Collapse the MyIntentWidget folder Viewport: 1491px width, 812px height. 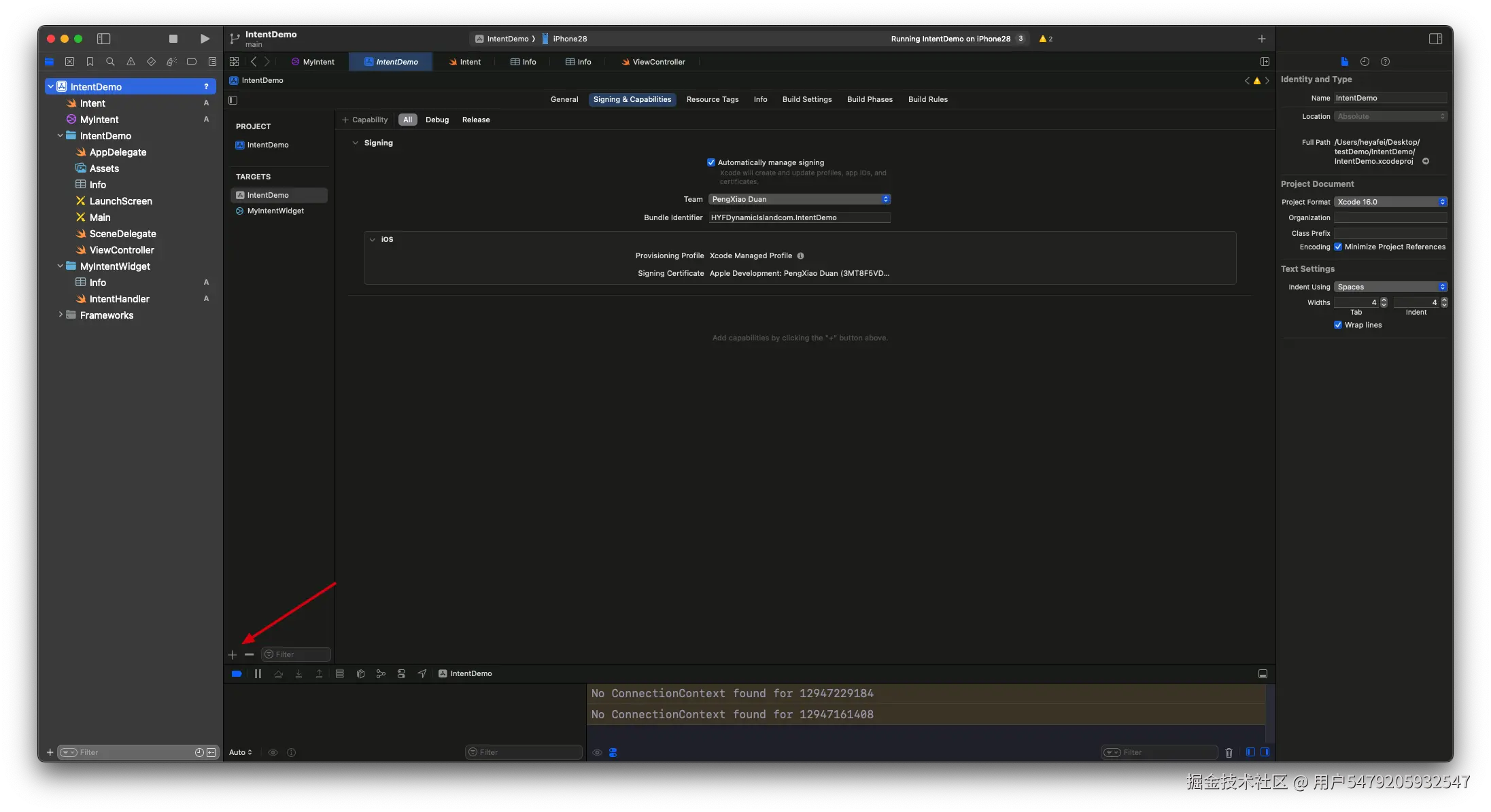coord(61,266)
